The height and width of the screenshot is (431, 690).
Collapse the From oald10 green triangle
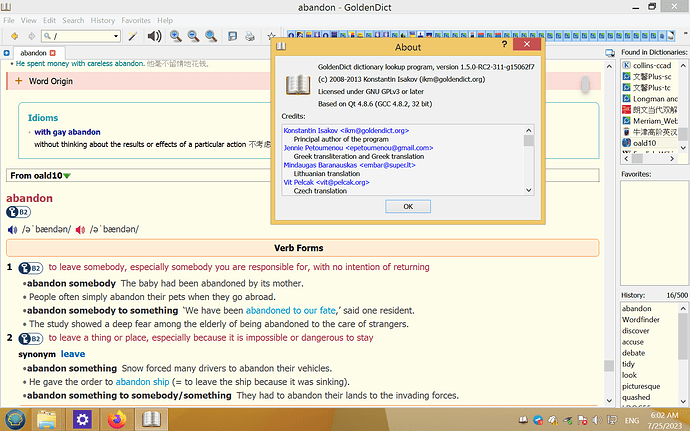pyautogui.click(x=67, y=176)
